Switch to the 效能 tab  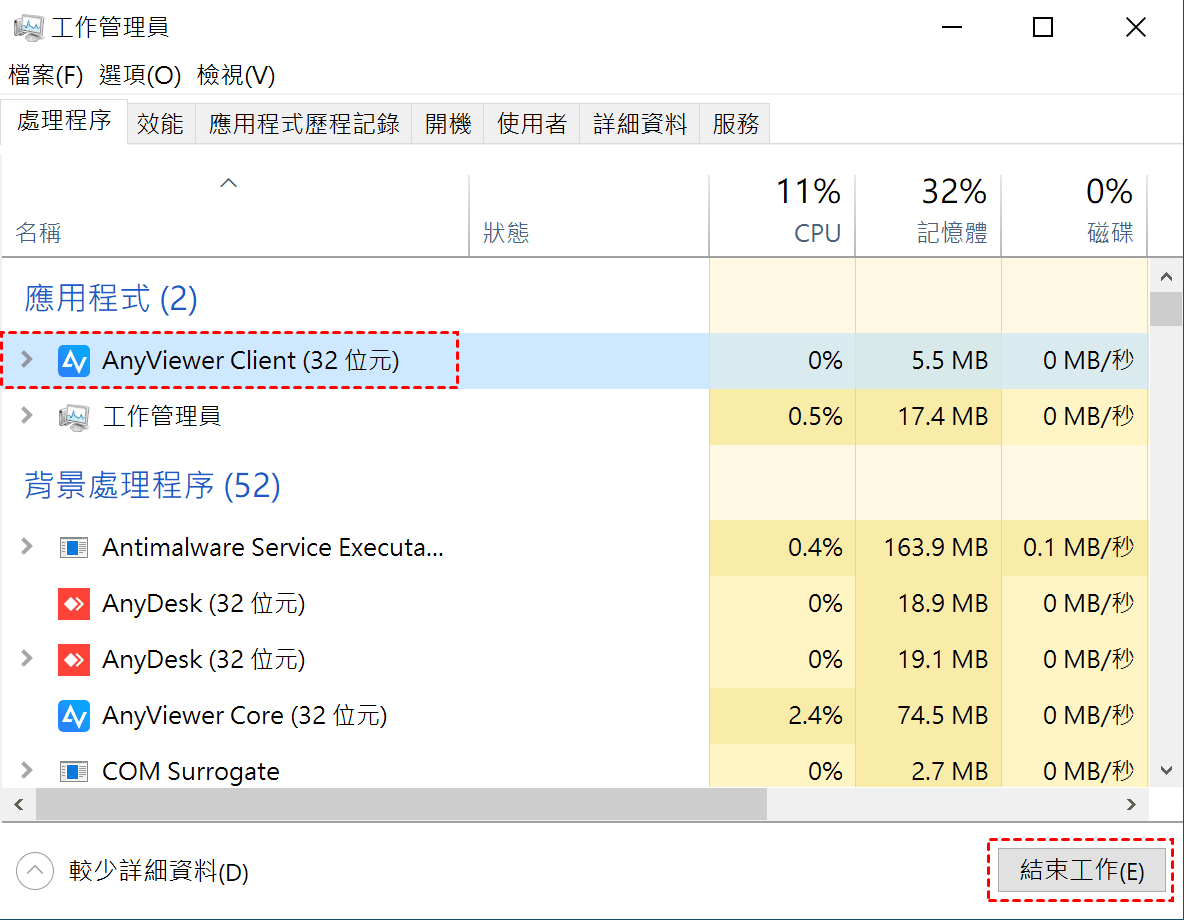160,124
